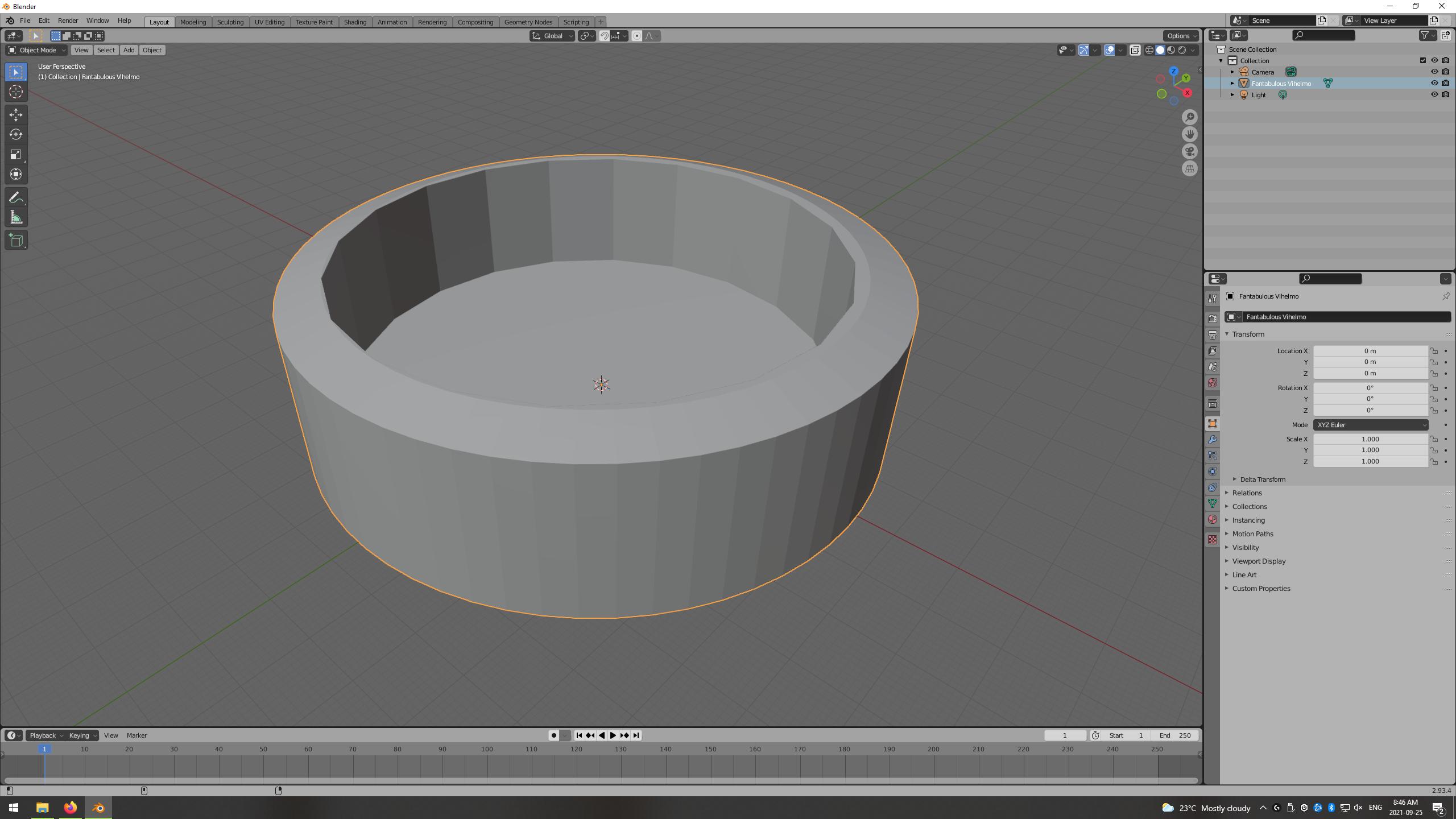Select the Add Cube tool
Image resolution: width=1456 pixels, height=819 pixels.
(16, 240)
